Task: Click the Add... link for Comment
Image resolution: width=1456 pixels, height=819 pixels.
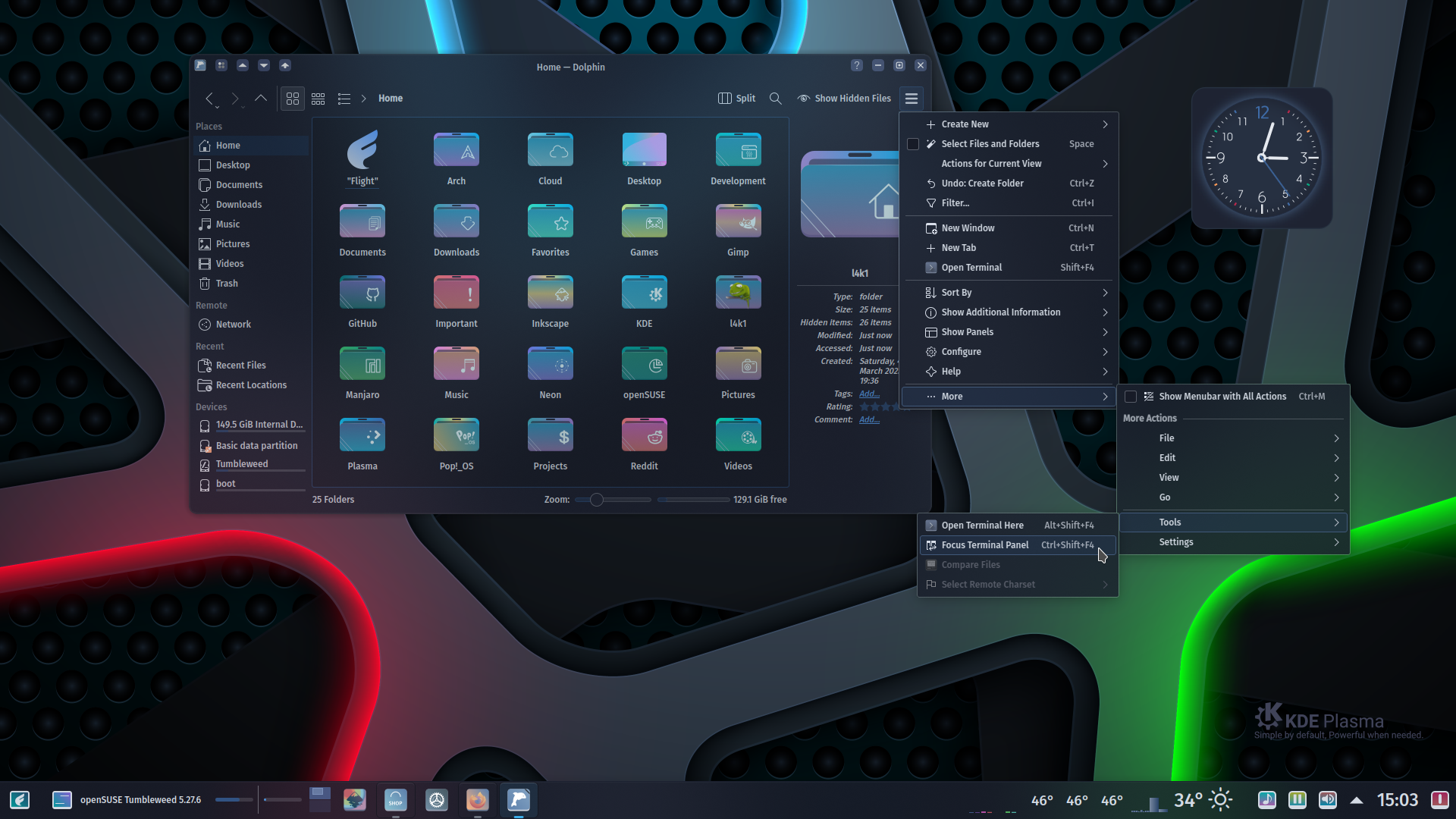Action: [x=869, y=419]
